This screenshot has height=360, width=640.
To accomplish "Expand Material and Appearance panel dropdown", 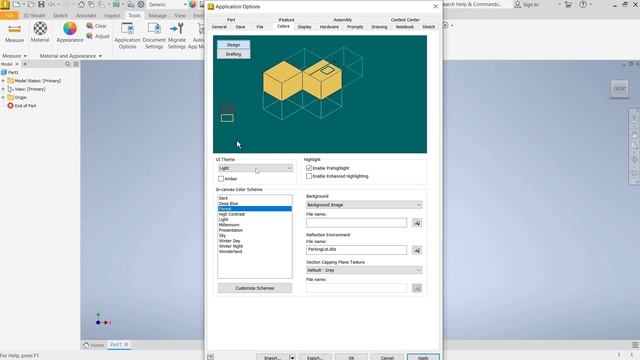I will coord(100,56).
